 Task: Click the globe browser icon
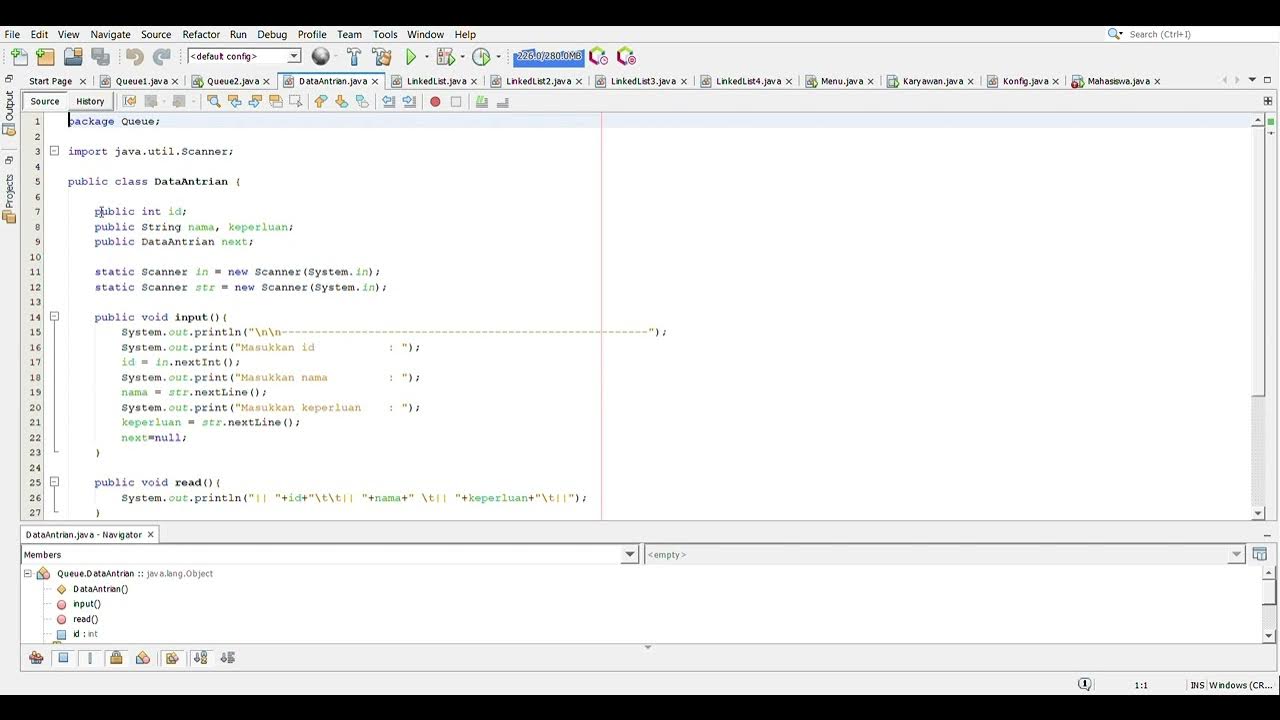click(320, 57)
